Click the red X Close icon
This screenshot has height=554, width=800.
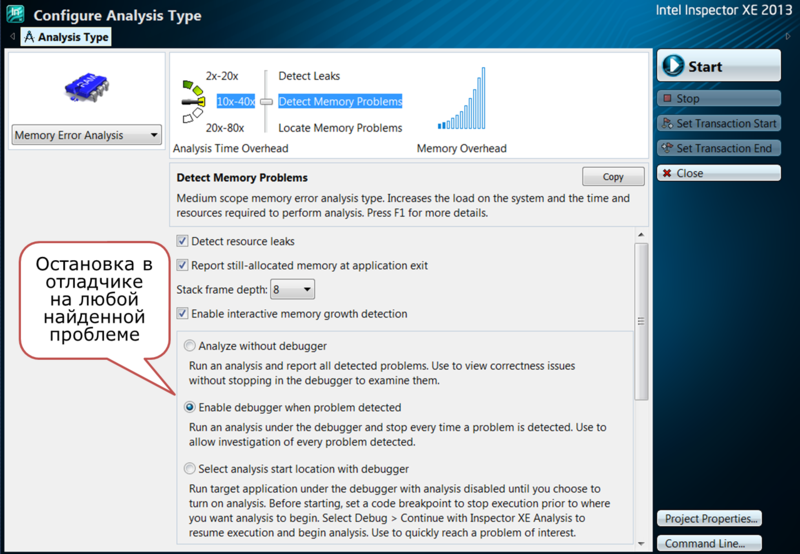tap(667, 173)
